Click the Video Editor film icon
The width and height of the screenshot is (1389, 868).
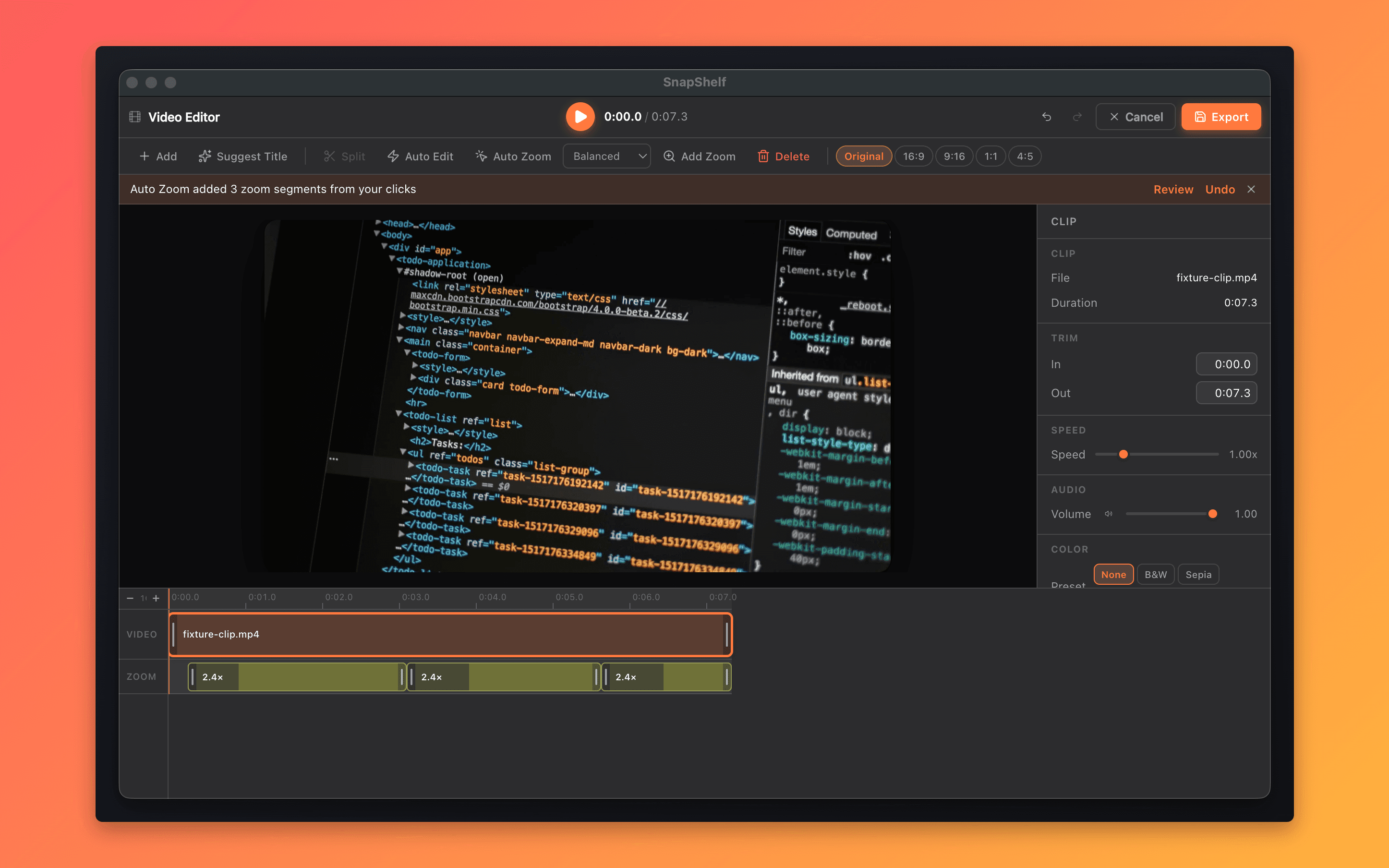click(x=135, y=117)
